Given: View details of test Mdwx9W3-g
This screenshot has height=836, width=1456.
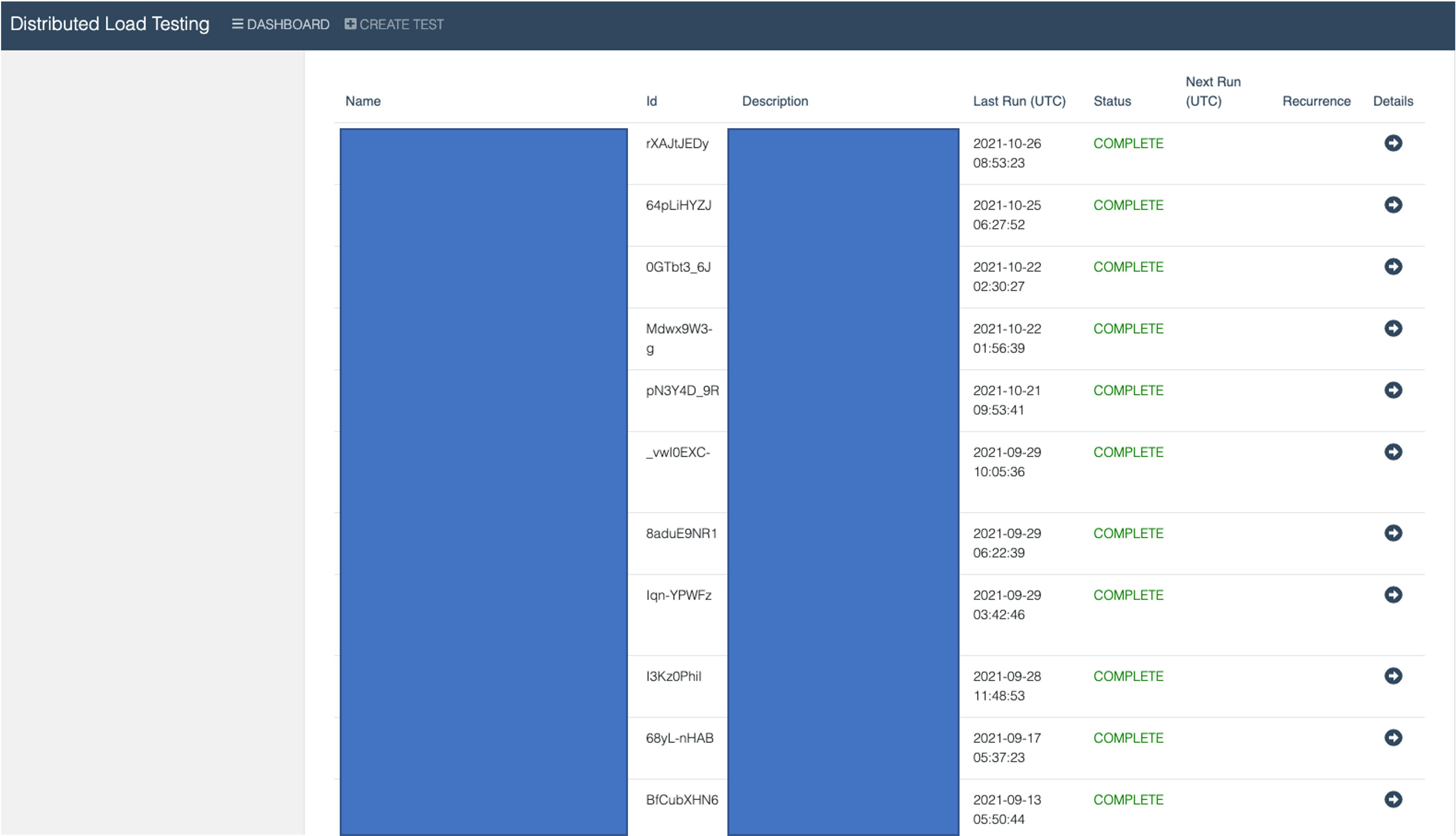Looking at the screenshot, I should pos(1392,328).
